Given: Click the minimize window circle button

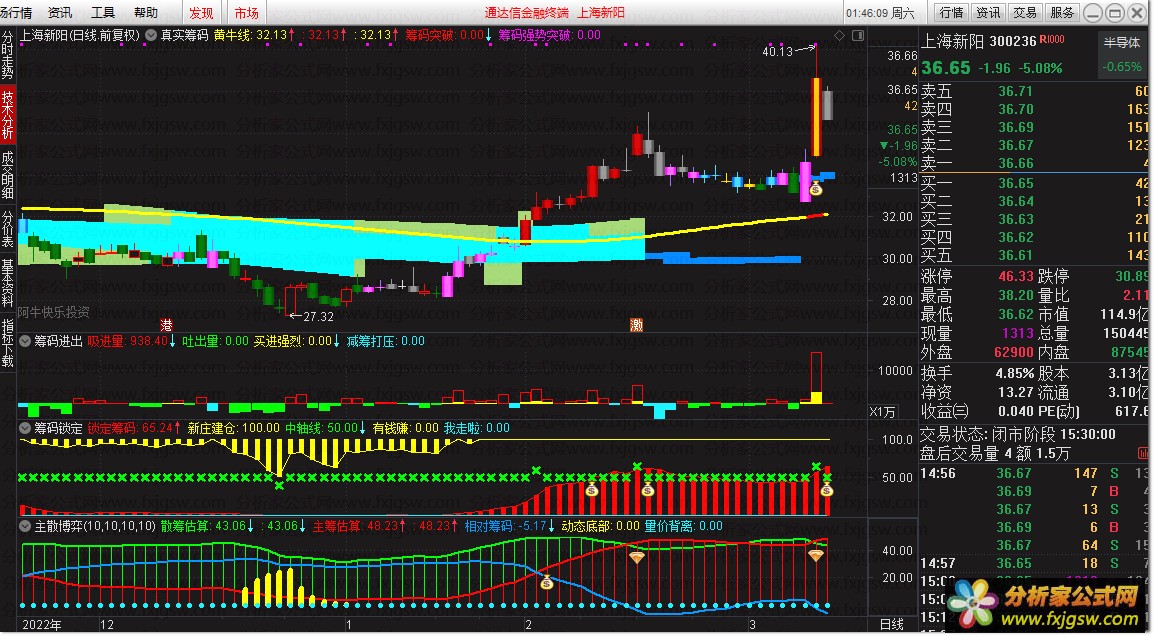Looking at the screenshot, I should 1094,13.
